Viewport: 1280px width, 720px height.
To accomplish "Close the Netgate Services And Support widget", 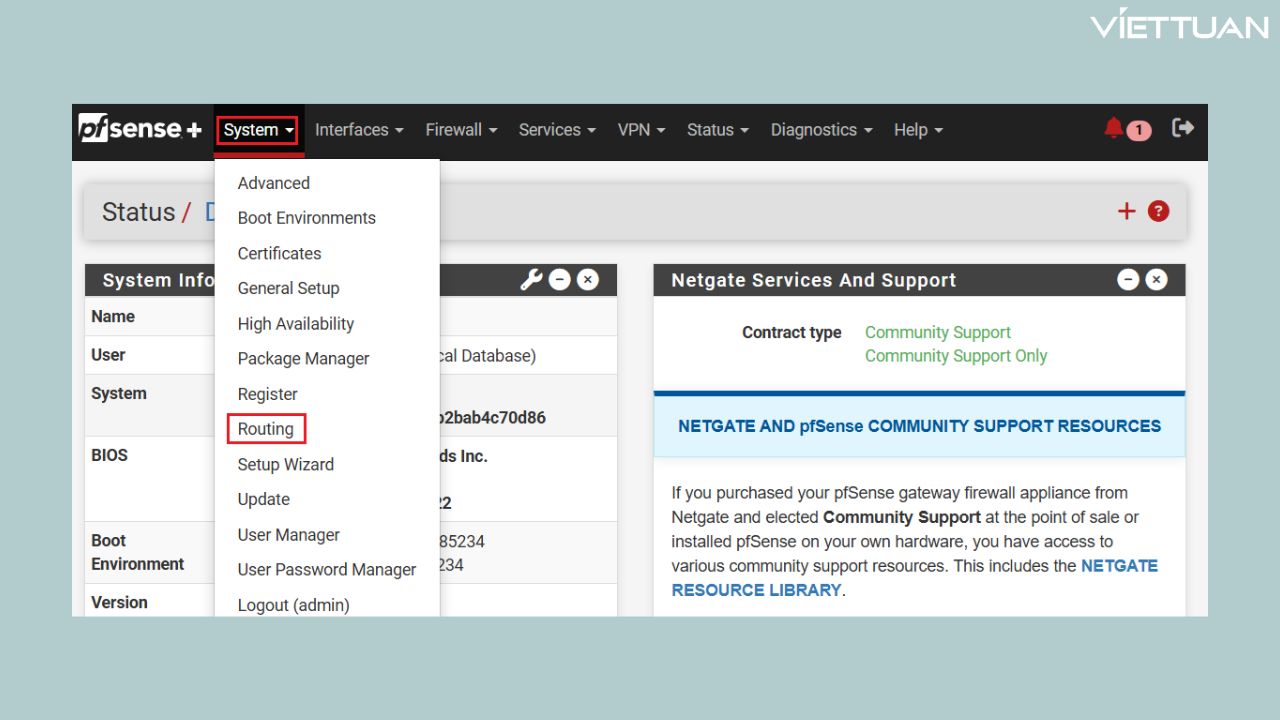I will (x=1156, y=280).
